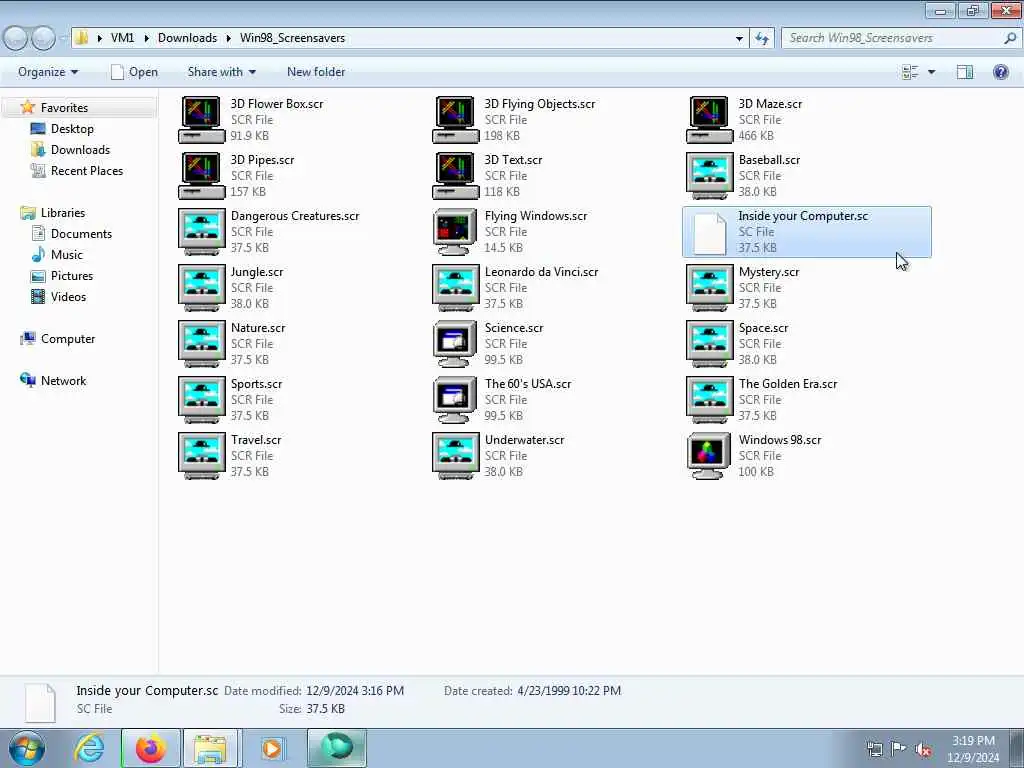Go to Downloads in the address breadcrumb
This screenshot has height=768, width=1024.
187,38
